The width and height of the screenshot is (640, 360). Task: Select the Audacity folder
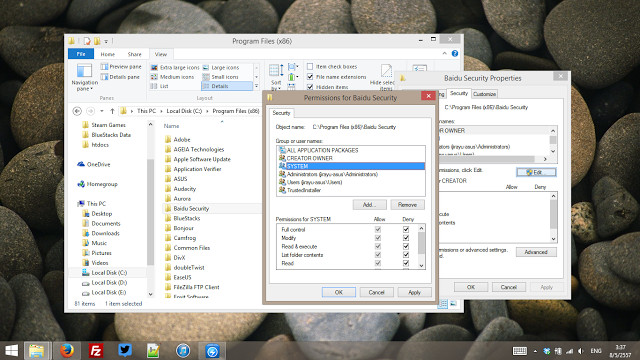click(x=184, y=189)
